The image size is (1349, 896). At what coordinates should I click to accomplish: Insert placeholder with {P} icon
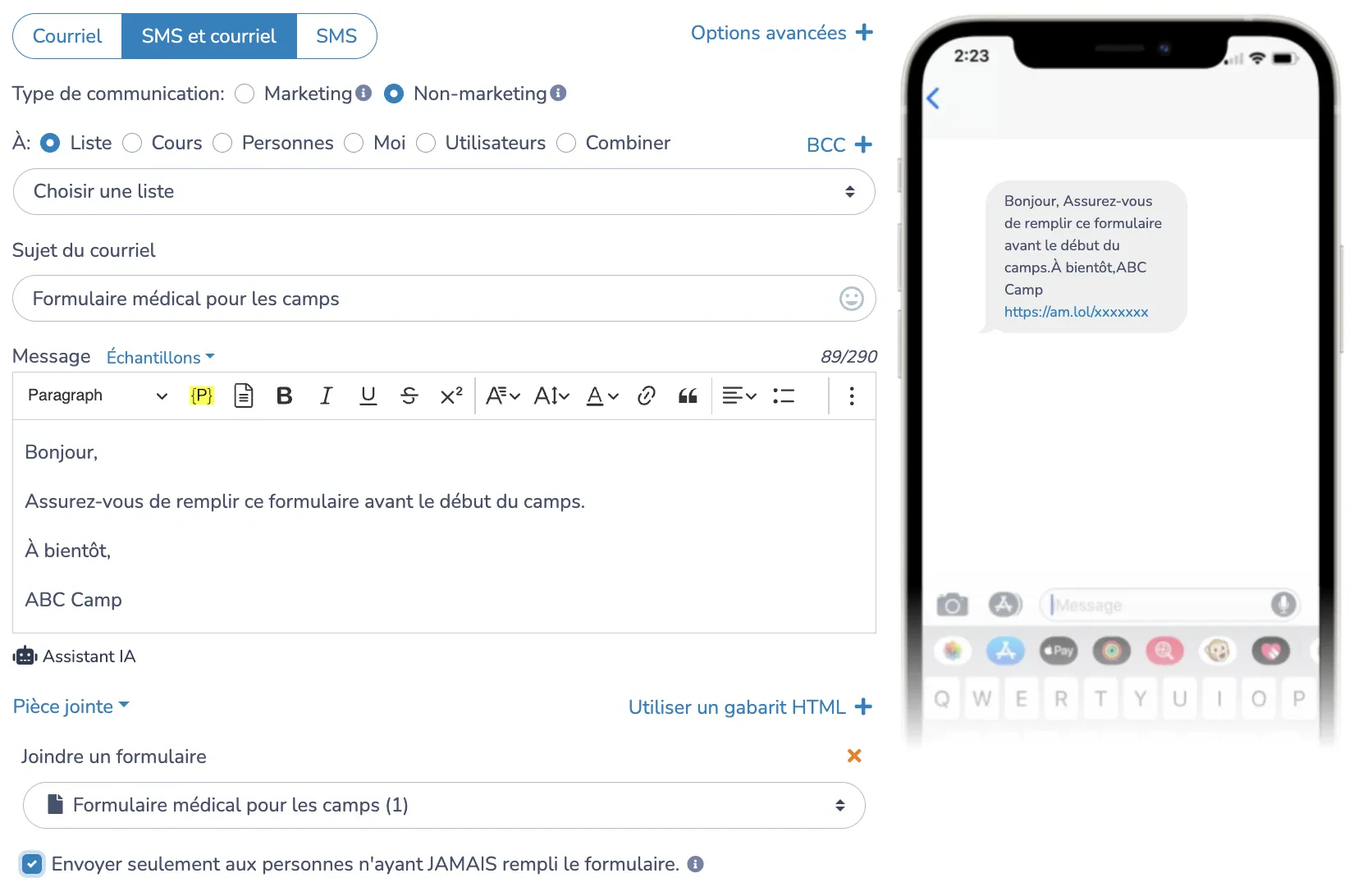202,395
